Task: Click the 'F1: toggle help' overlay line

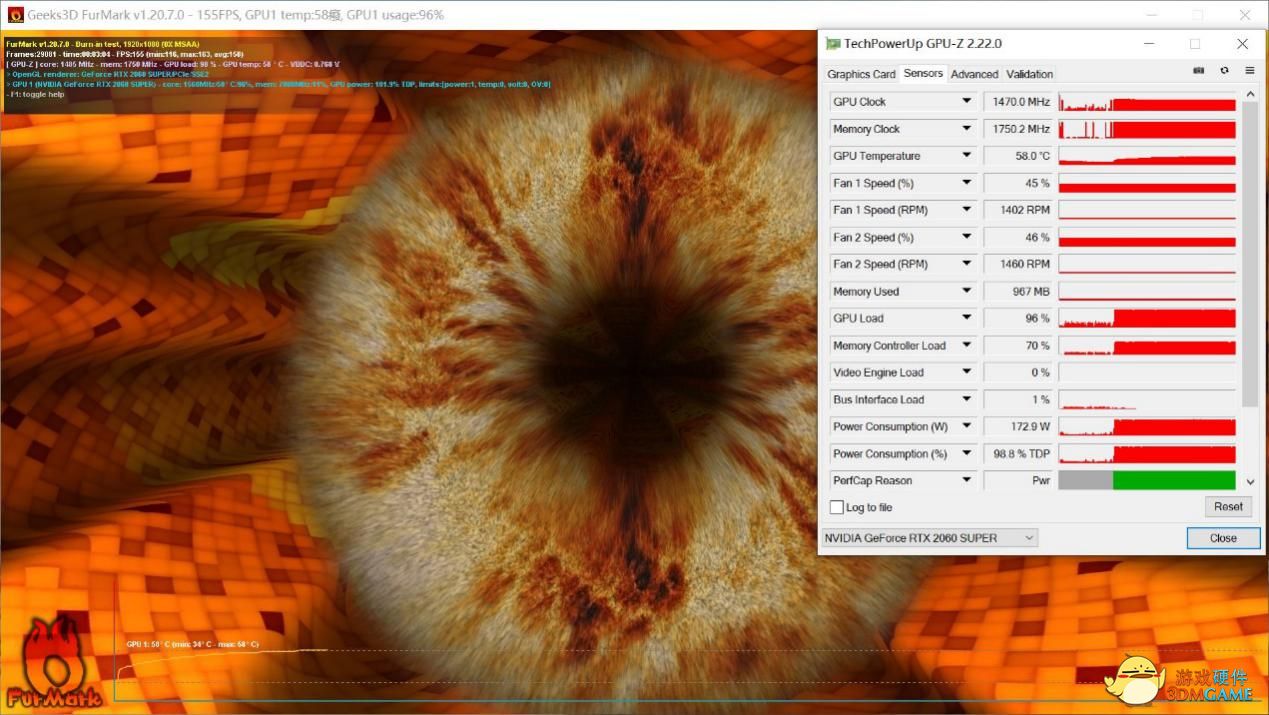Action: tap(35, 94)
